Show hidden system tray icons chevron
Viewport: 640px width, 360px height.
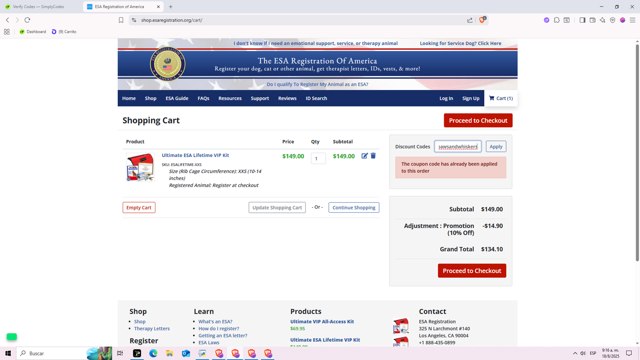575,353
